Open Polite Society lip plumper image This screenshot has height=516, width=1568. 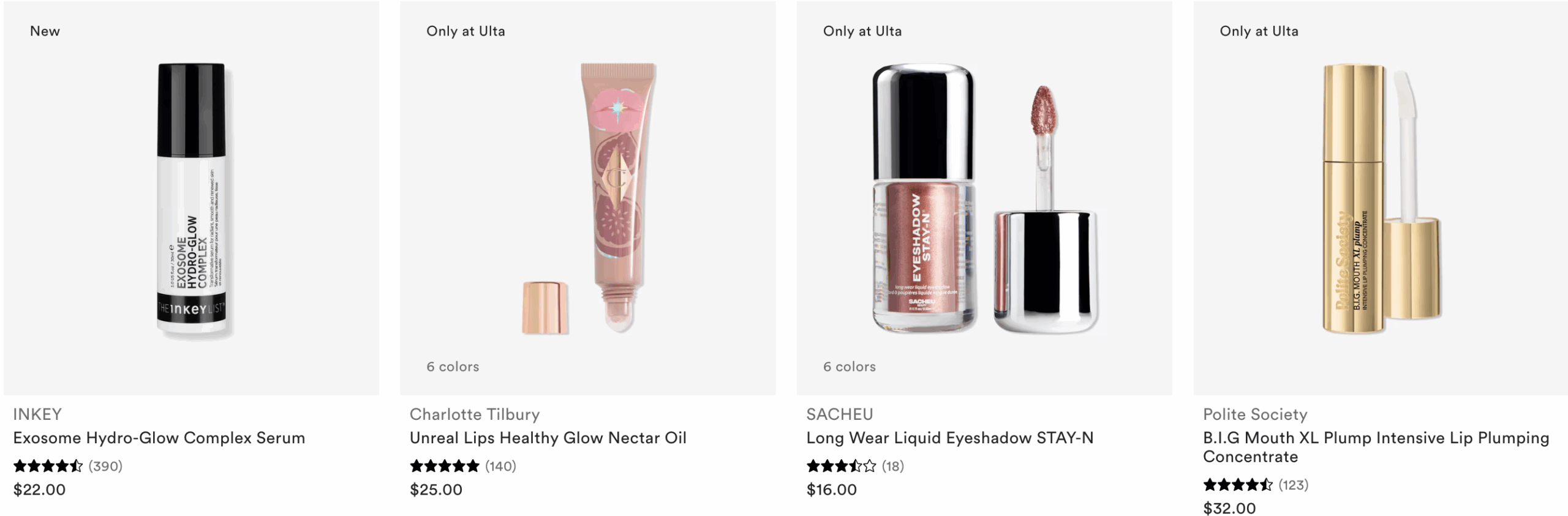click(x=1381, y=198)
